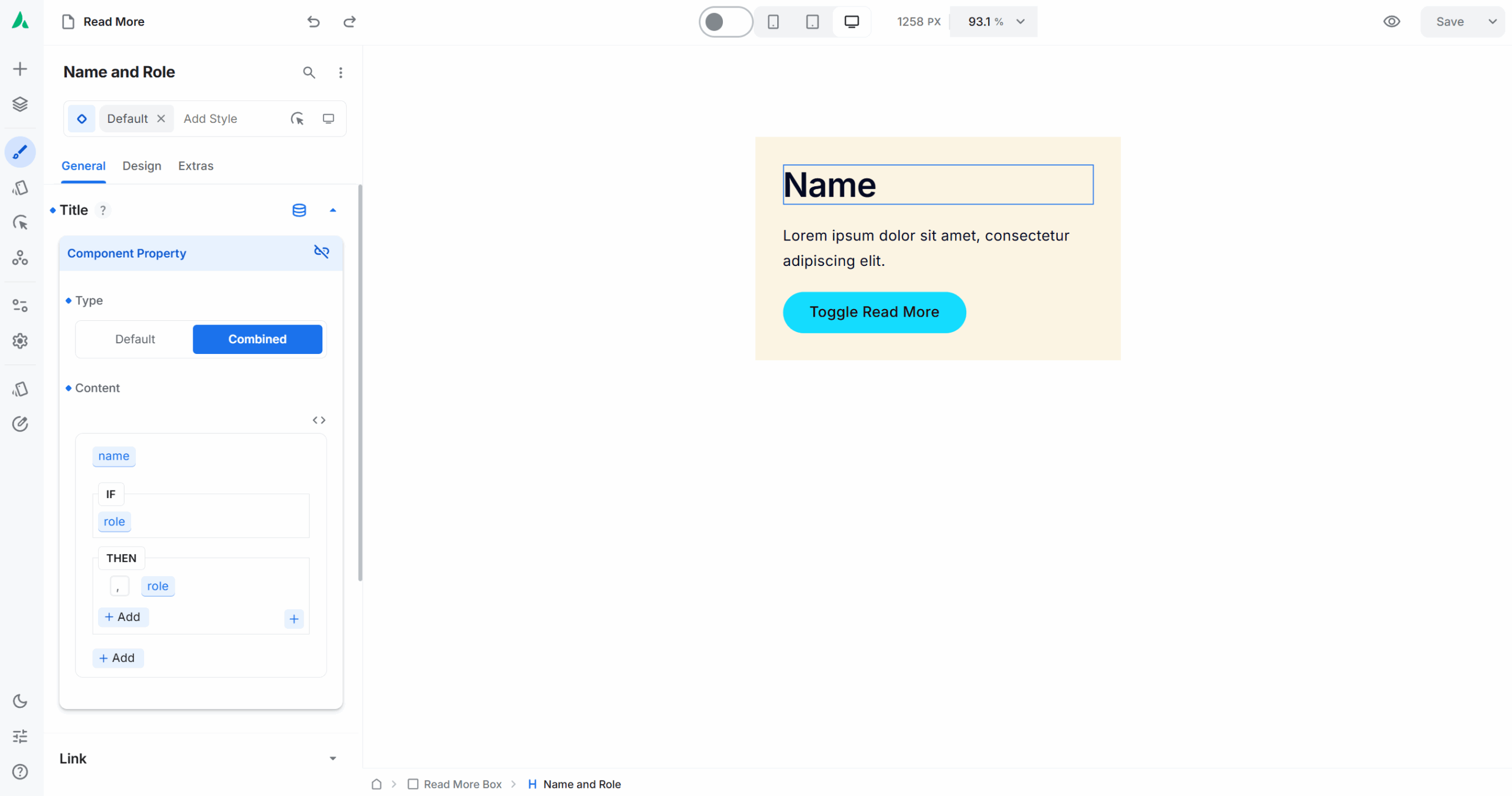This screenshot has width=1512, height=796.
Task: Toggle the switch in top toolbar
Action: [x=725, y=22]
